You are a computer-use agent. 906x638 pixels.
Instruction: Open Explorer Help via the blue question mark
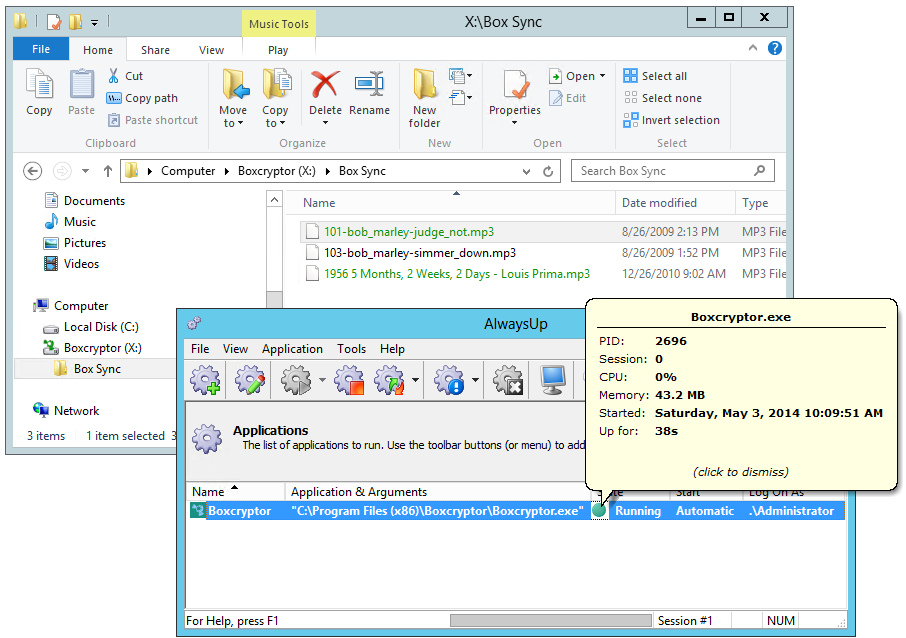(x=775, y=49)
